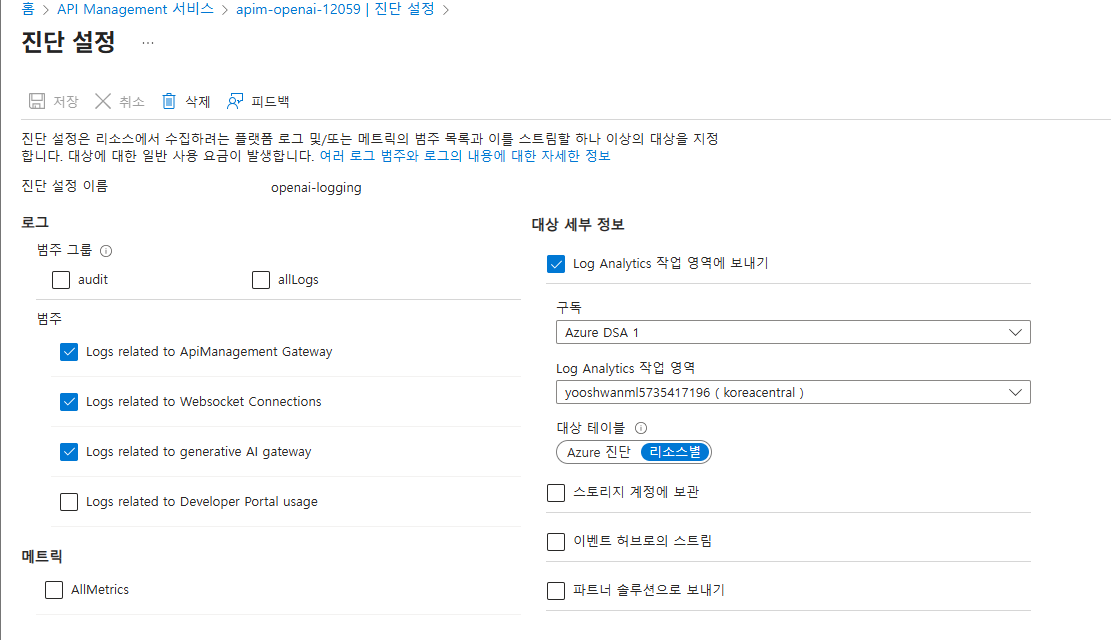Viewport: 1111px width, 640px height.
Task: Click the ellipsis next to 진단 설정 title
Action: 147,42
